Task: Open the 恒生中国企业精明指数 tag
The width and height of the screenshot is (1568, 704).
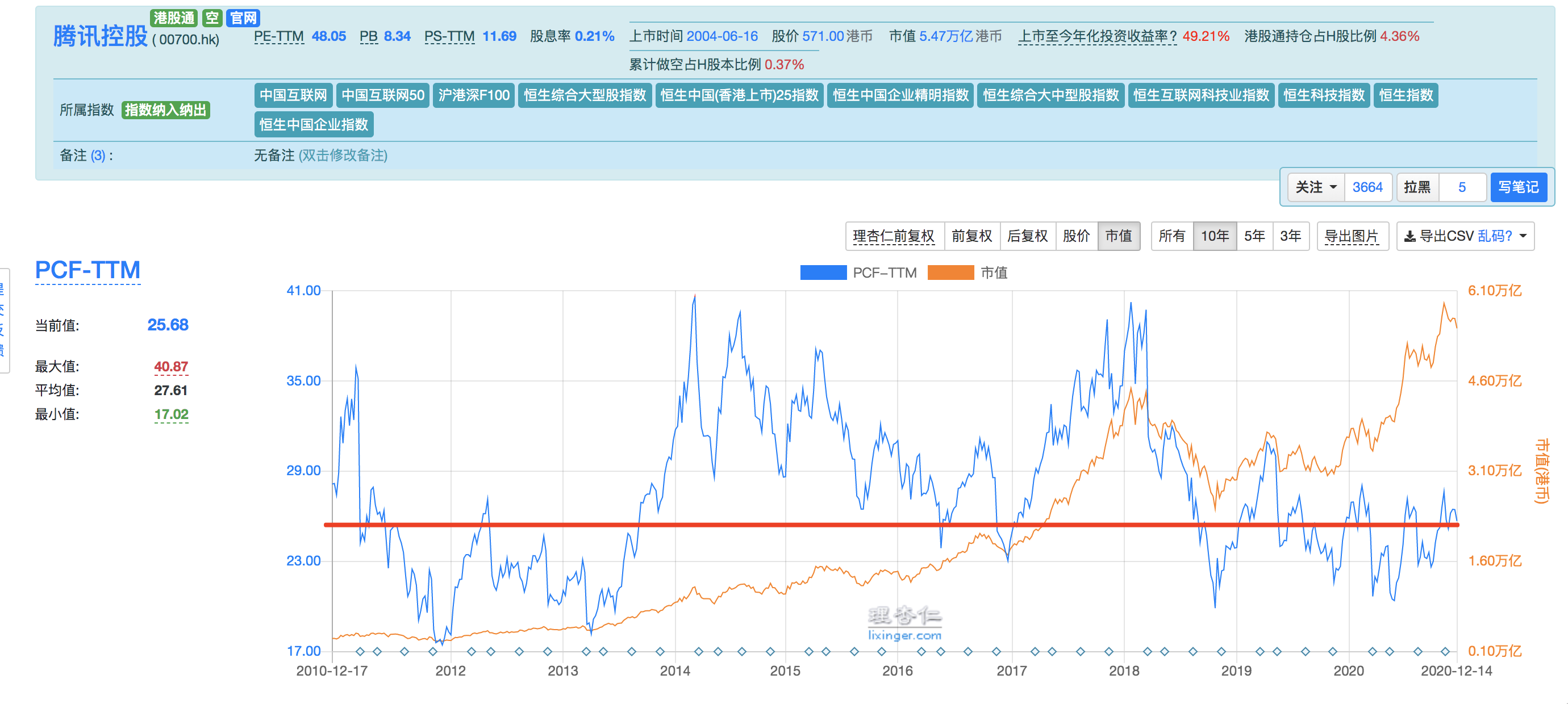Action: [900, 95]
